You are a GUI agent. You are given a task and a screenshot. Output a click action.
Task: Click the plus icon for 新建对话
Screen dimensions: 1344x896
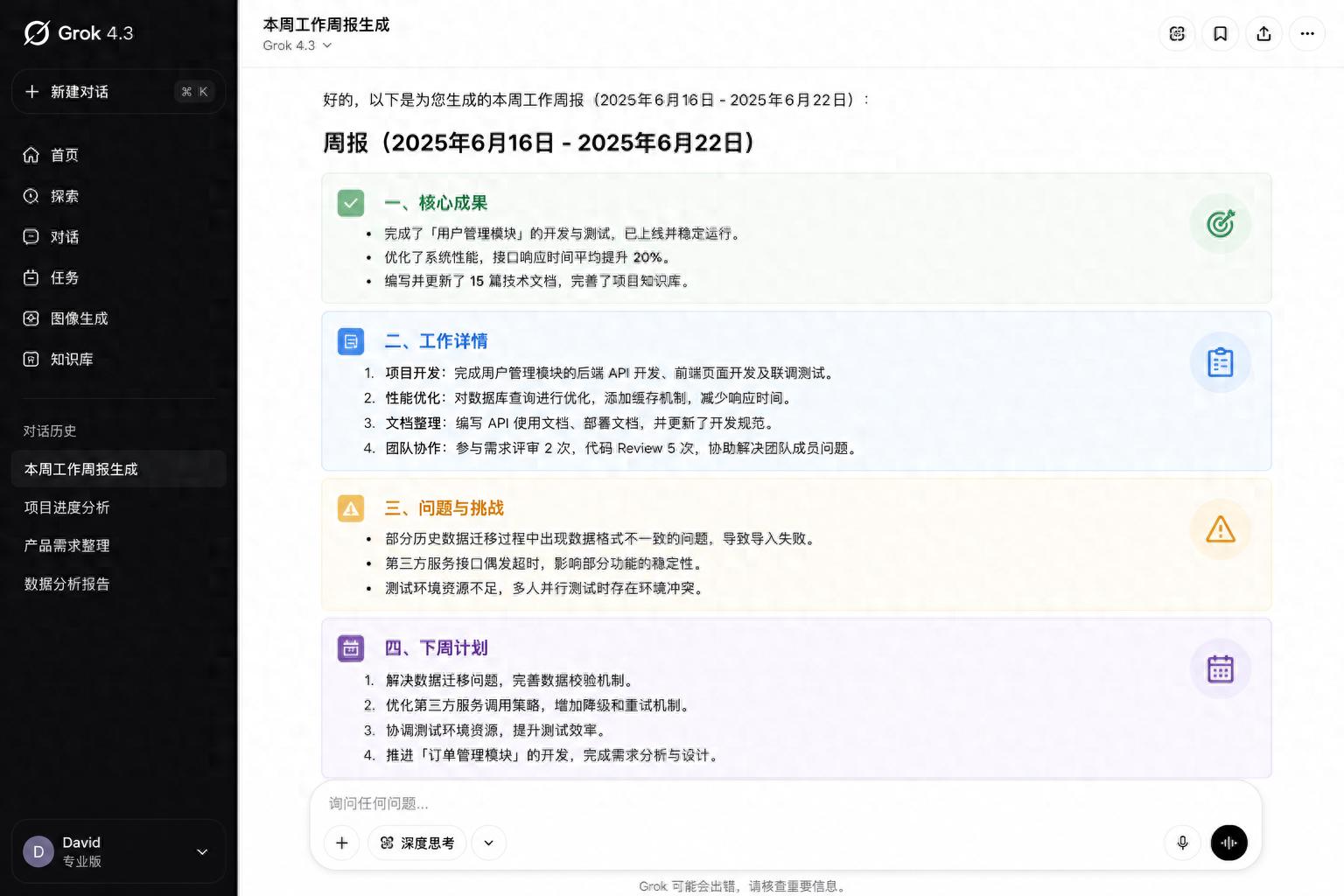click(x=32, y=92)
